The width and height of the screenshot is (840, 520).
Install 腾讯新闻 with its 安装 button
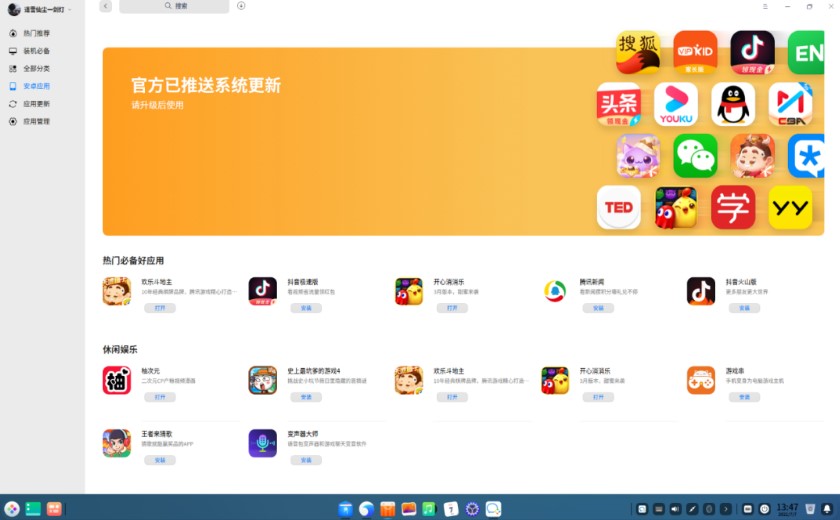tap(598, 308)
